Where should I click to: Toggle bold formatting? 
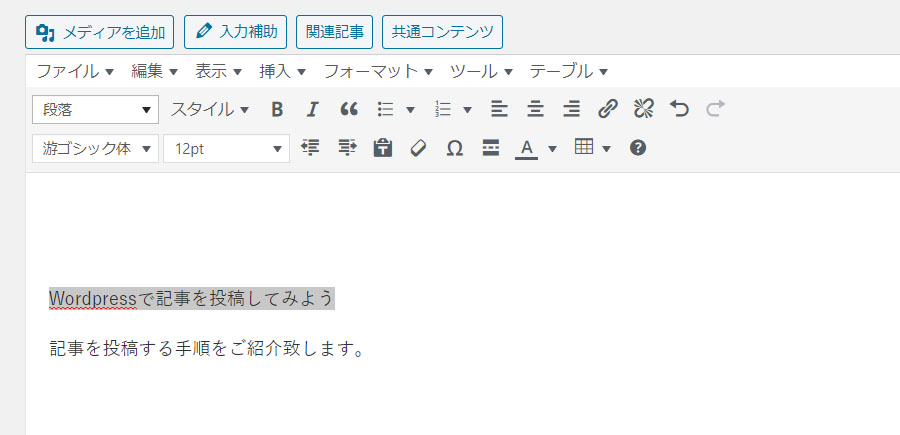(278, 109)
